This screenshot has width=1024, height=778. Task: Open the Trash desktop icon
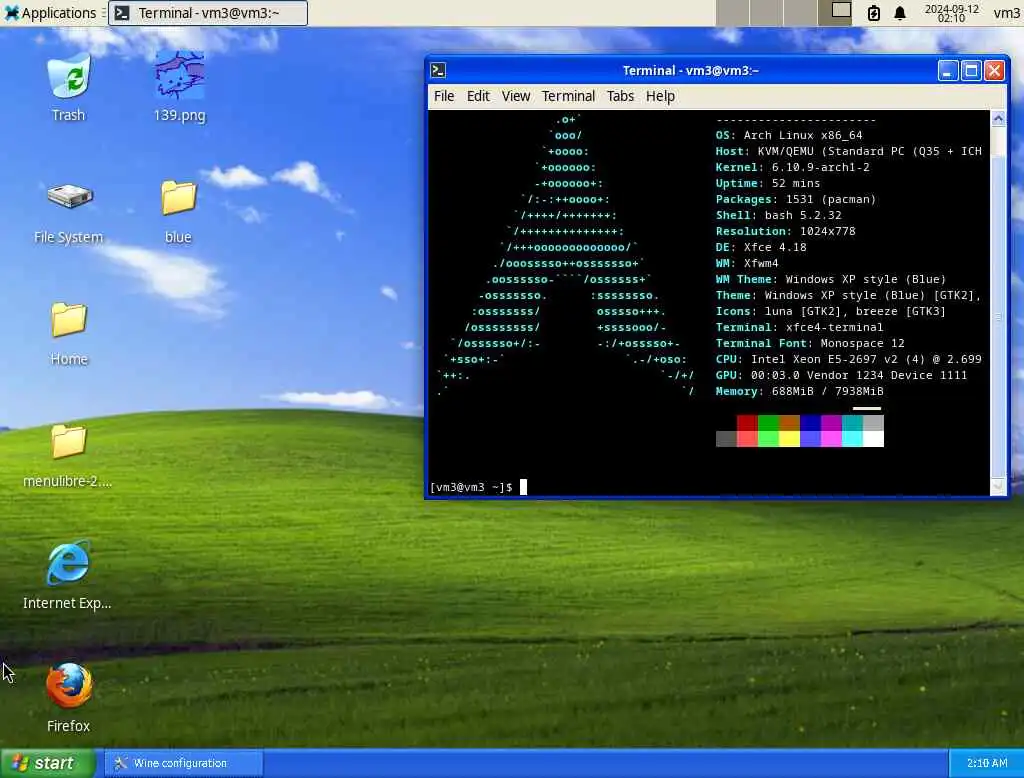coord(69,87)
